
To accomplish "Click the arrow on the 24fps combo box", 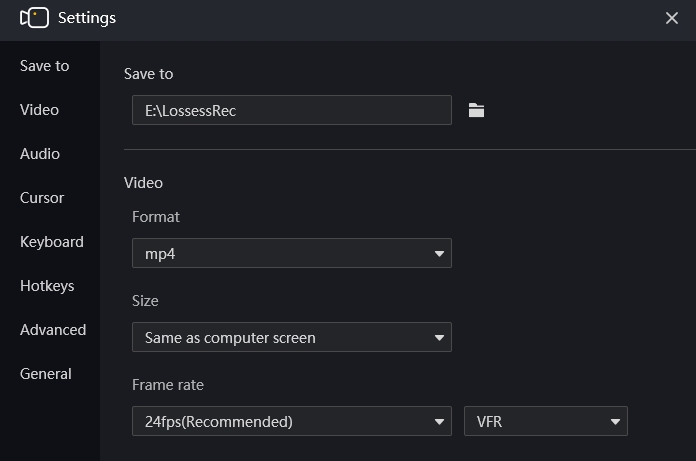I will point(439,422).
